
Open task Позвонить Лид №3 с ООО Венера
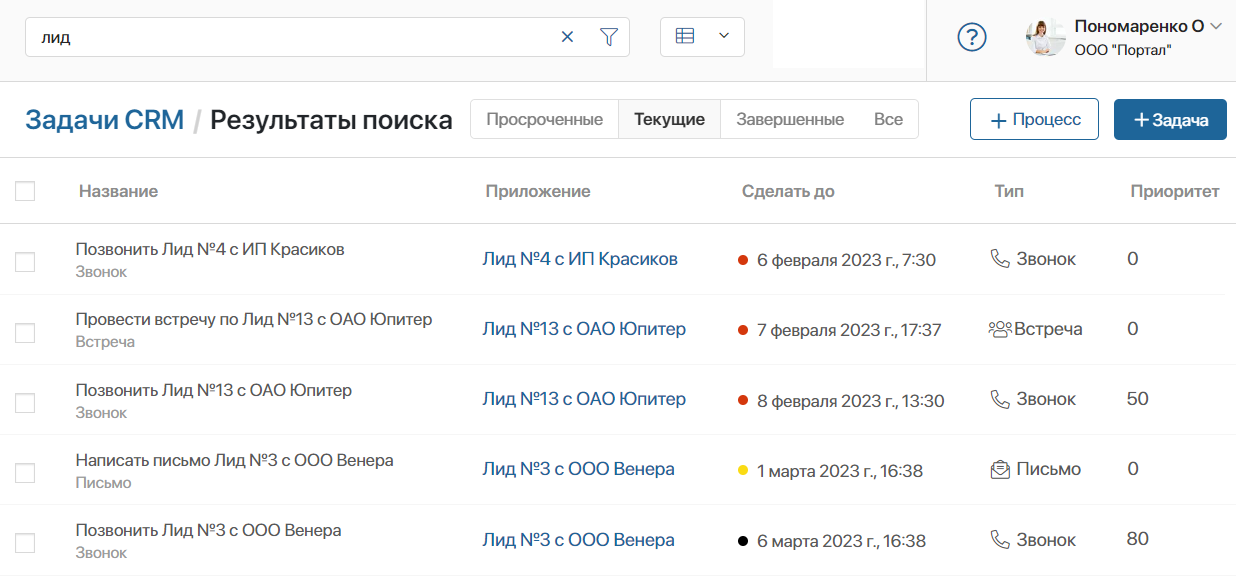tap(208, 530)
